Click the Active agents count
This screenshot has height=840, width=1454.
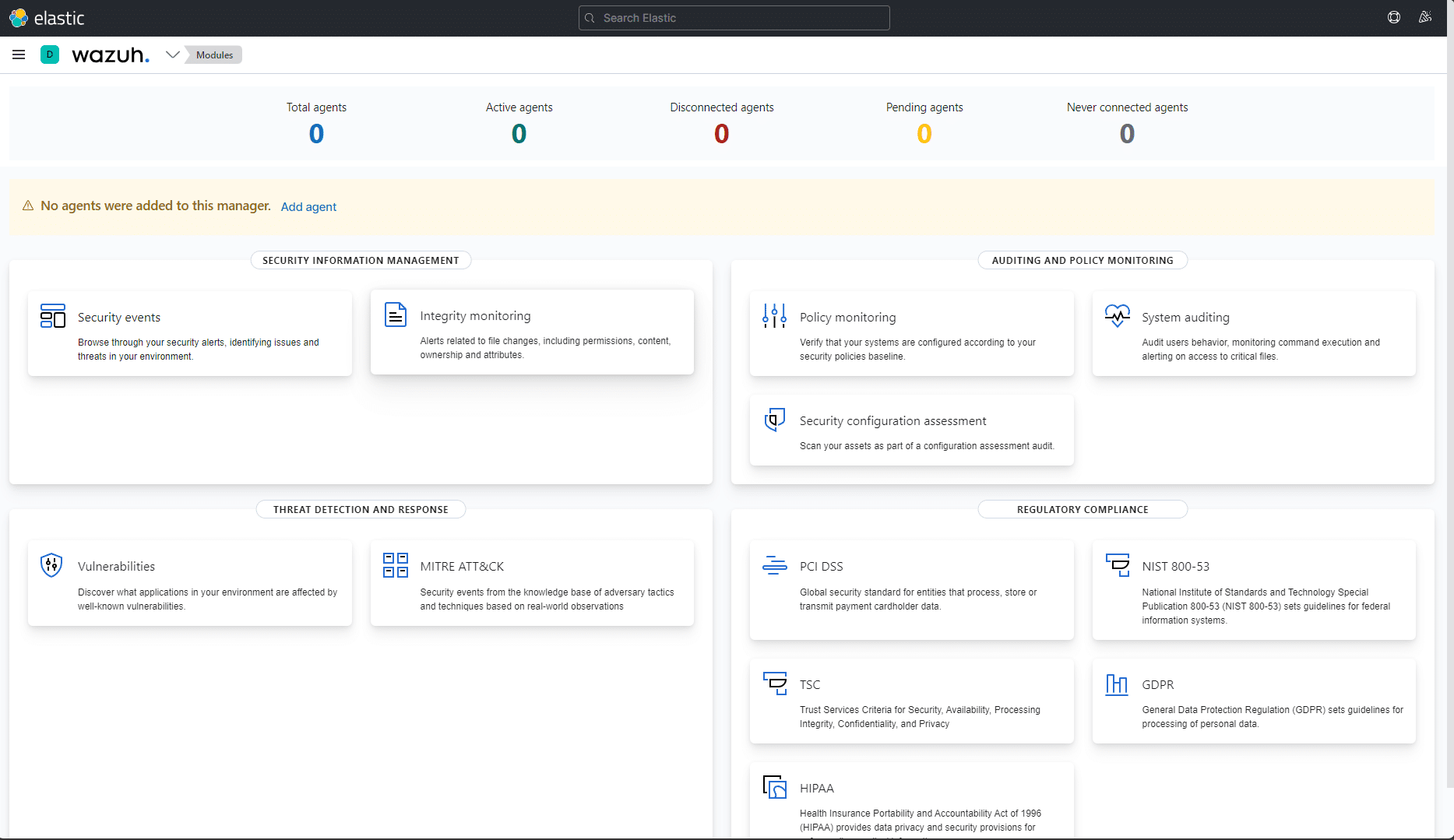coord(519,134)
